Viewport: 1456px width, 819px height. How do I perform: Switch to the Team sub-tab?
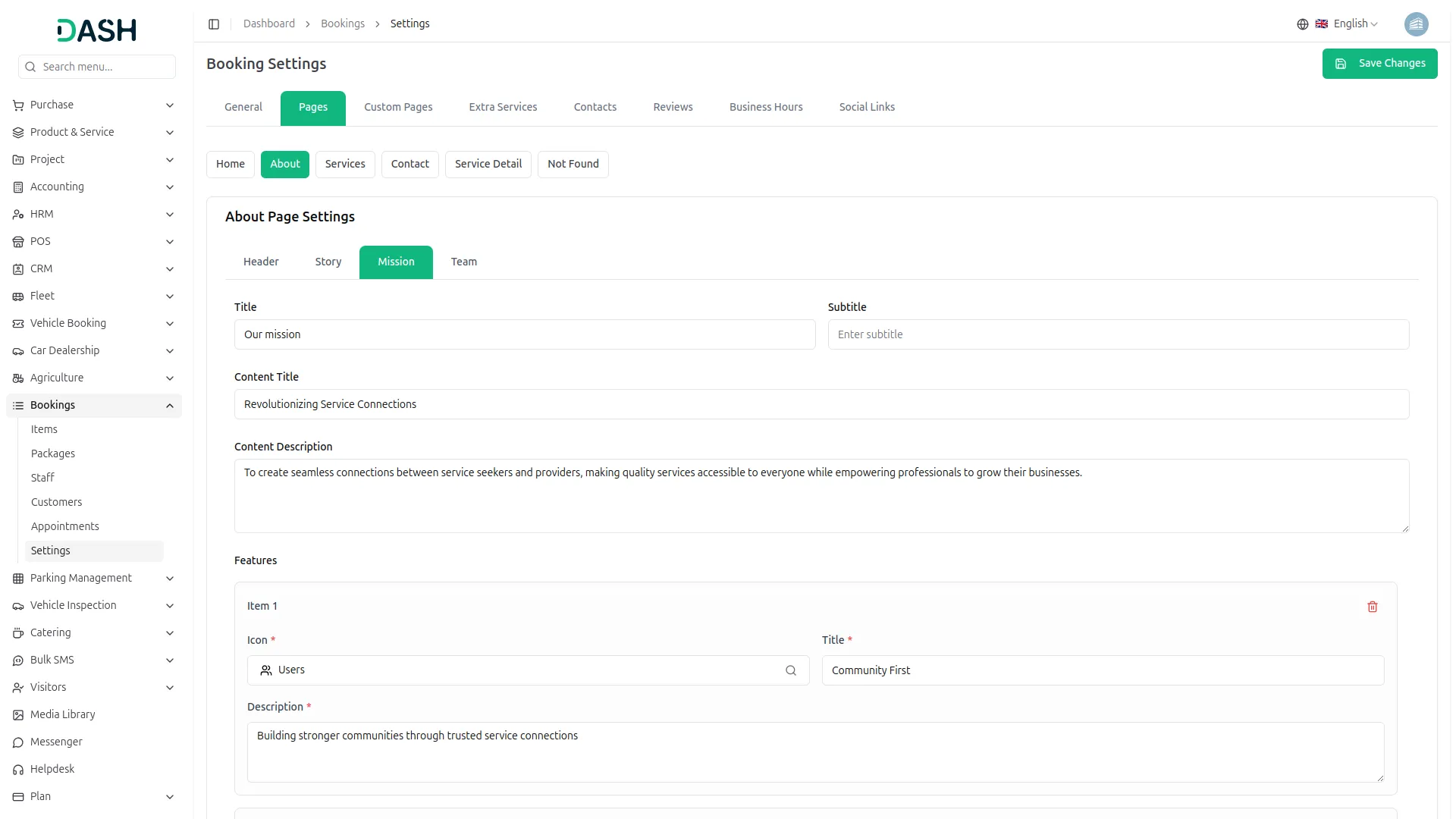(x=463, y=262)
